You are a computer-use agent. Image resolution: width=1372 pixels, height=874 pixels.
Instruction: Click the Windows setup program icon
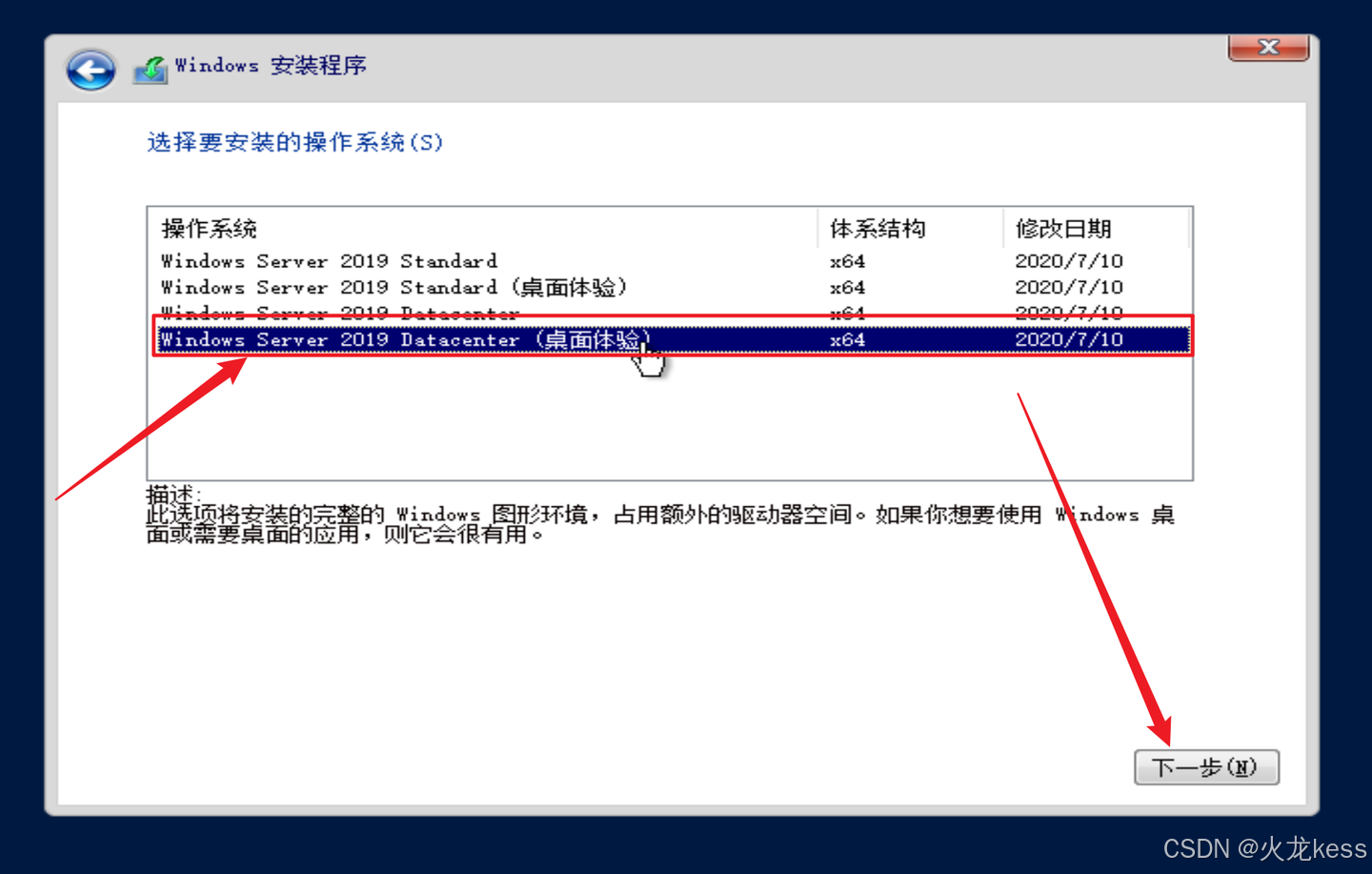151,69
